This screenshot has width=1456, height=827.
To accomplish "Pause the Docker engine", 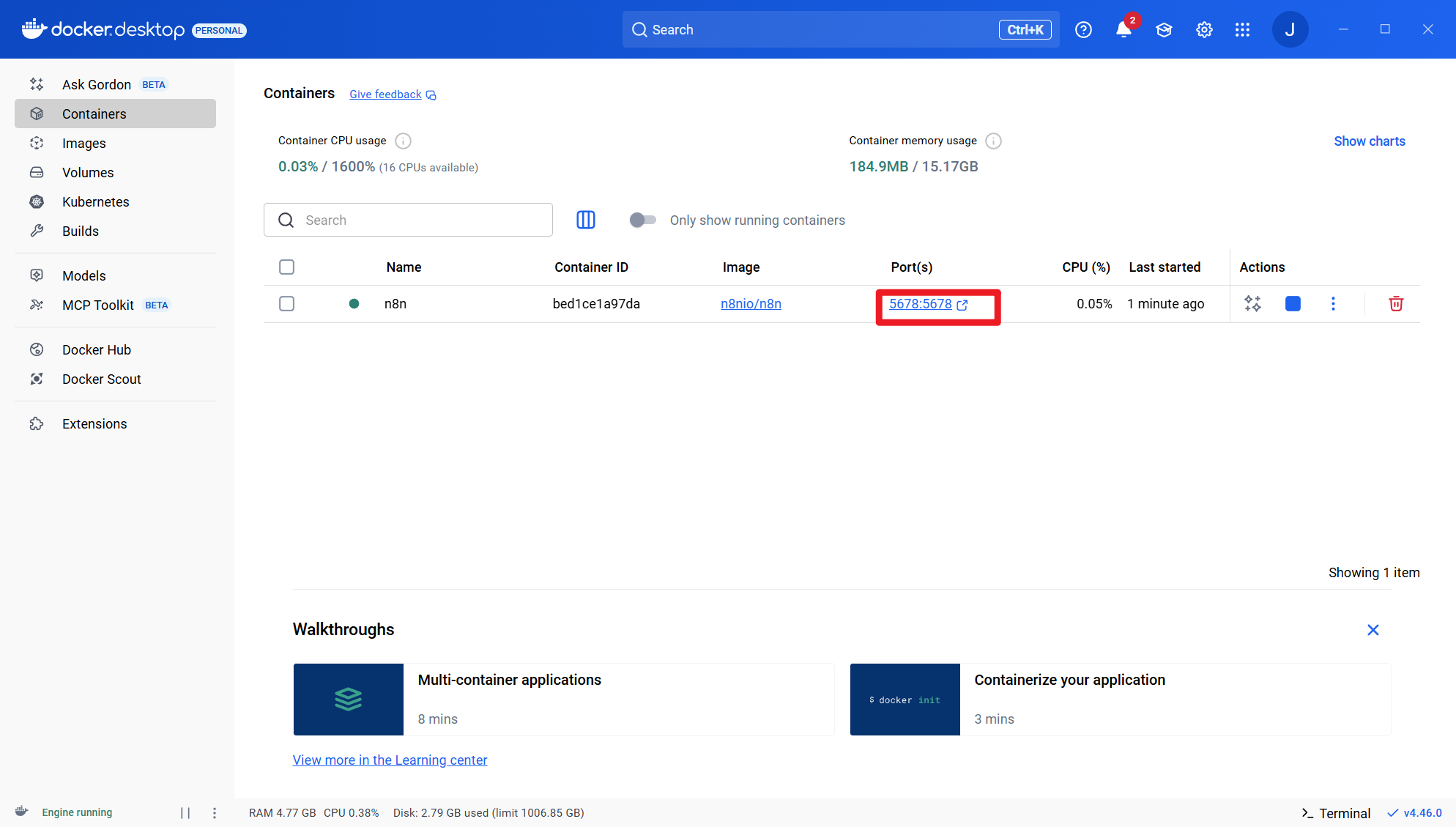I will coord(185,812).
